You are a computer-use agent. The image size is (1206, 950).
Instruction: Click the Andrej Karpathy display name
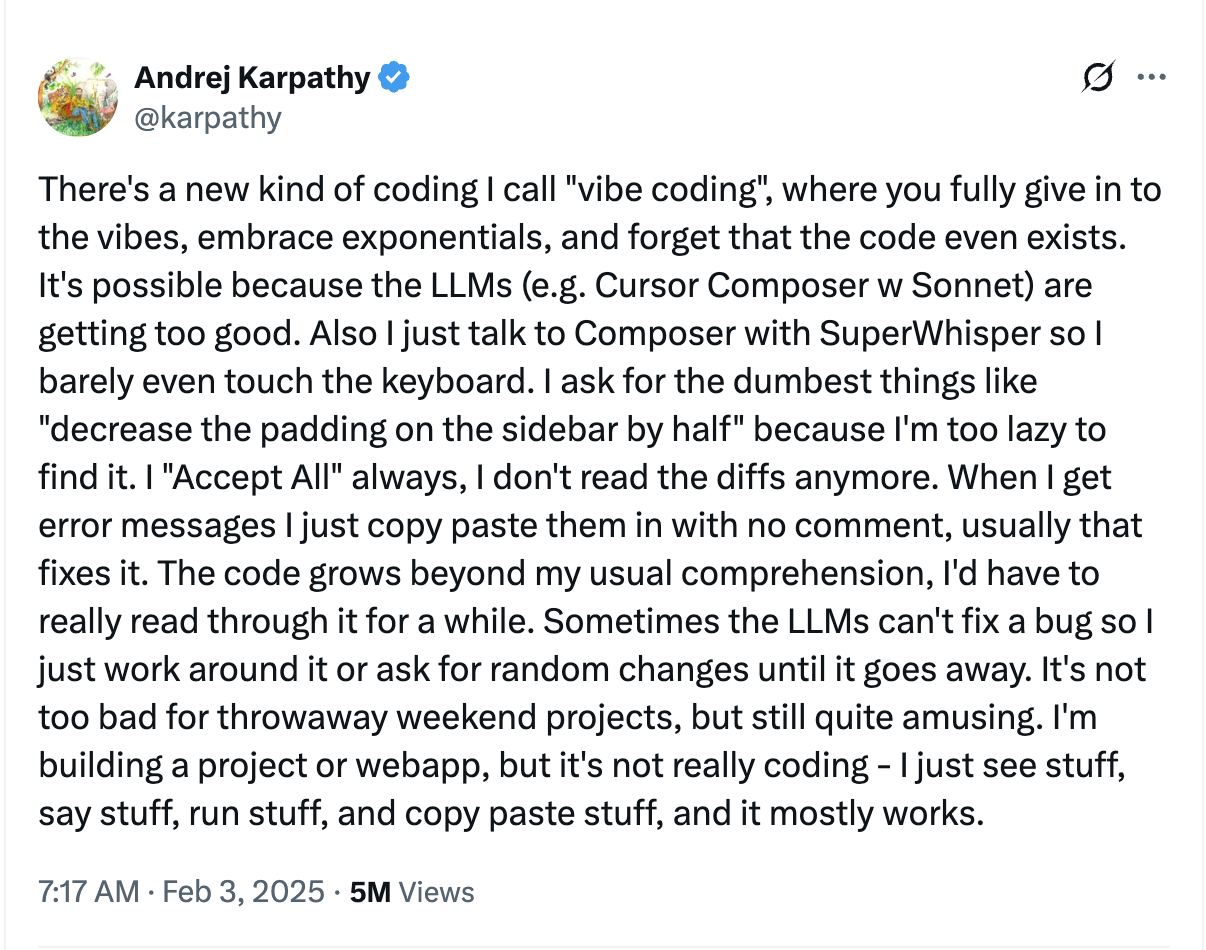pyautogui.click(x=252, y=77)
